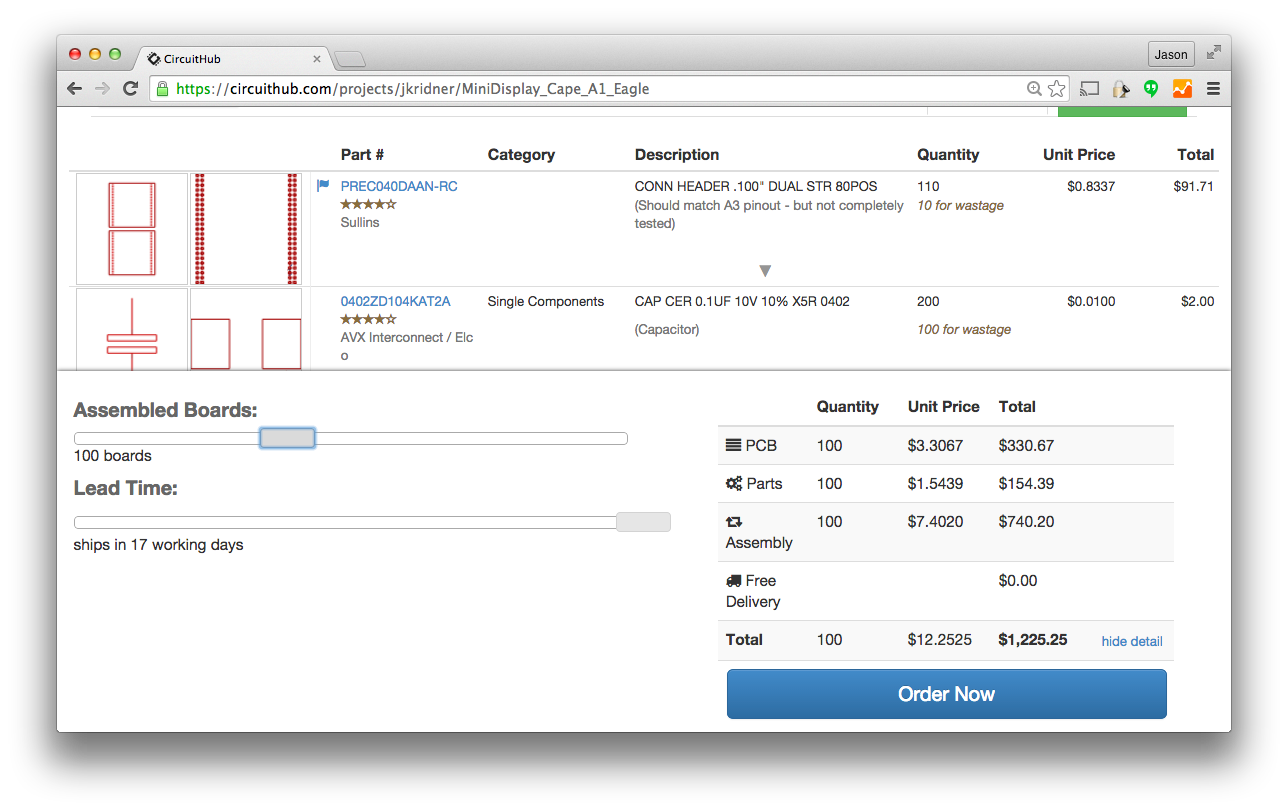Click the Lead Time slider handle
This screenshot has height=811, width=1288.
pos(643,522)
